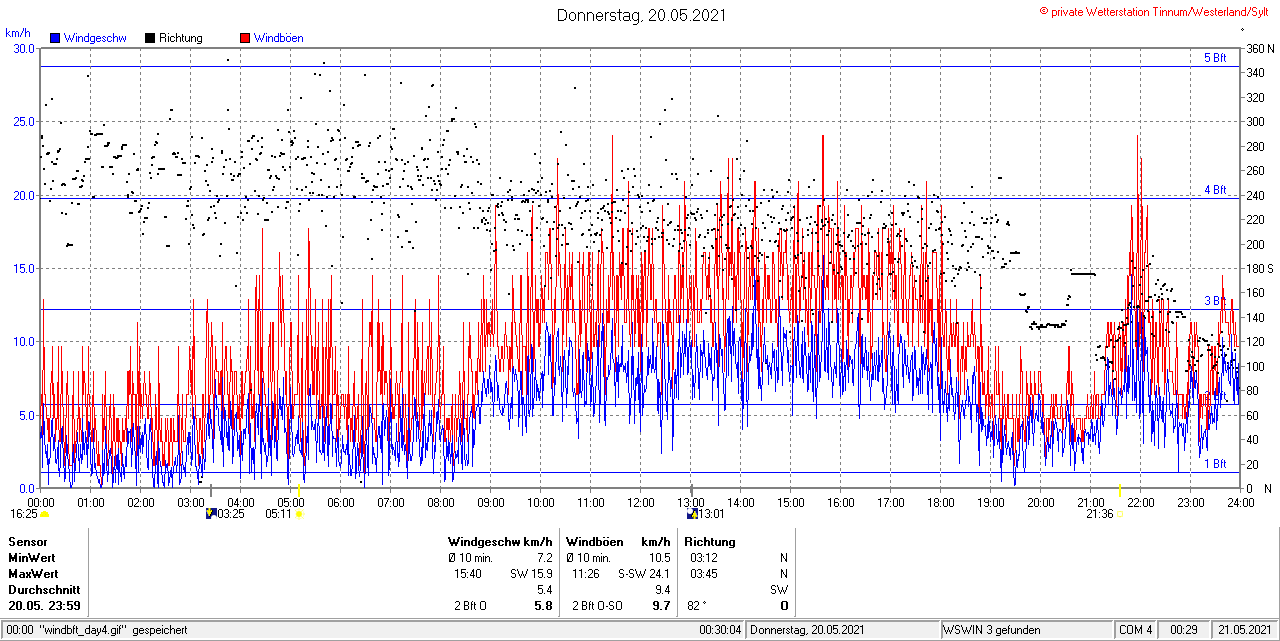Click the yellow icon next to 21:36
1280x641 pixels.
(1121, 514)
